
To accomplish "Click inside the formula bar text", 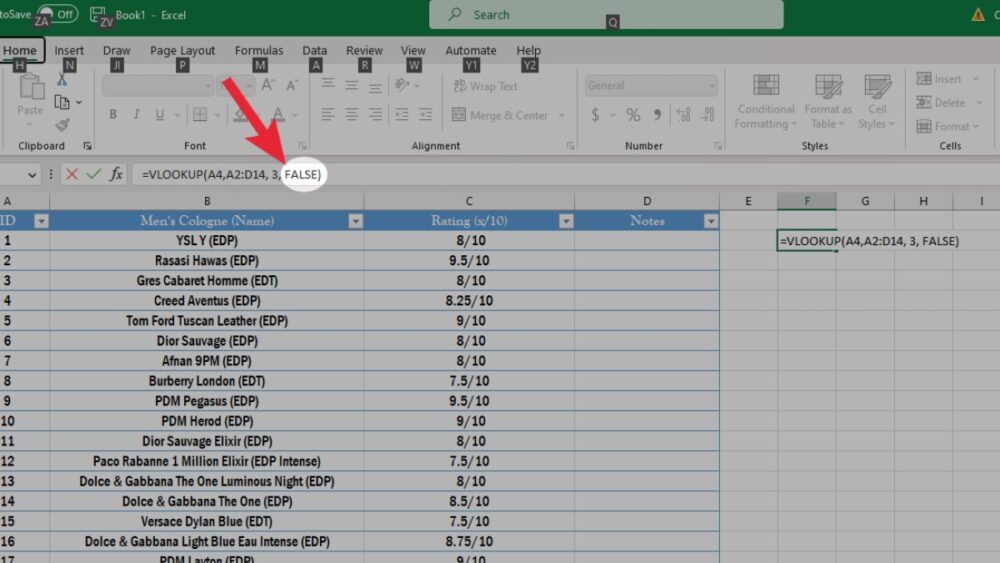I will 232,175.
